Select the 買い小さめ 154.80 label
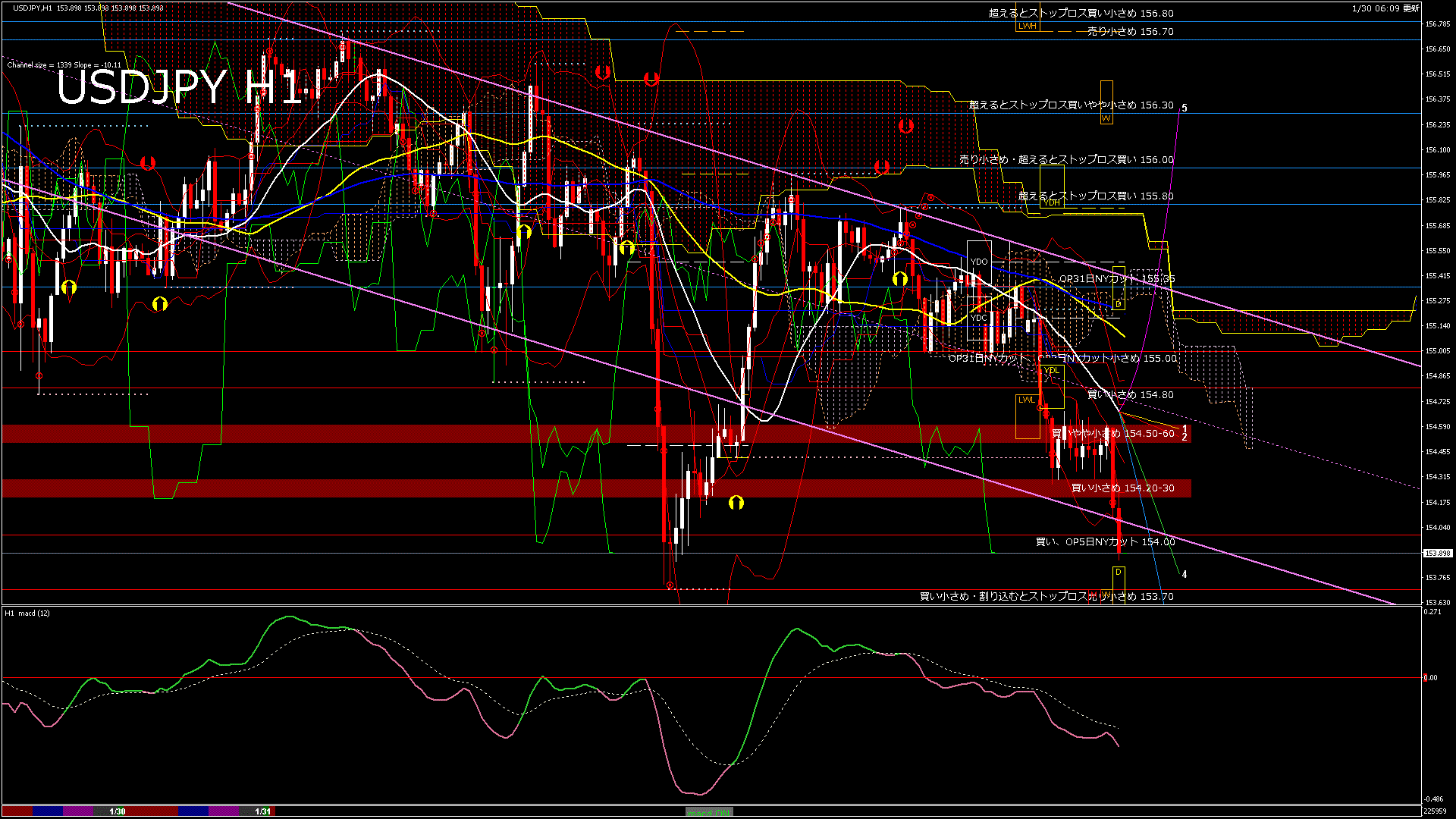The width and height of the screenshot is (1456, 819). (1130, 395)
